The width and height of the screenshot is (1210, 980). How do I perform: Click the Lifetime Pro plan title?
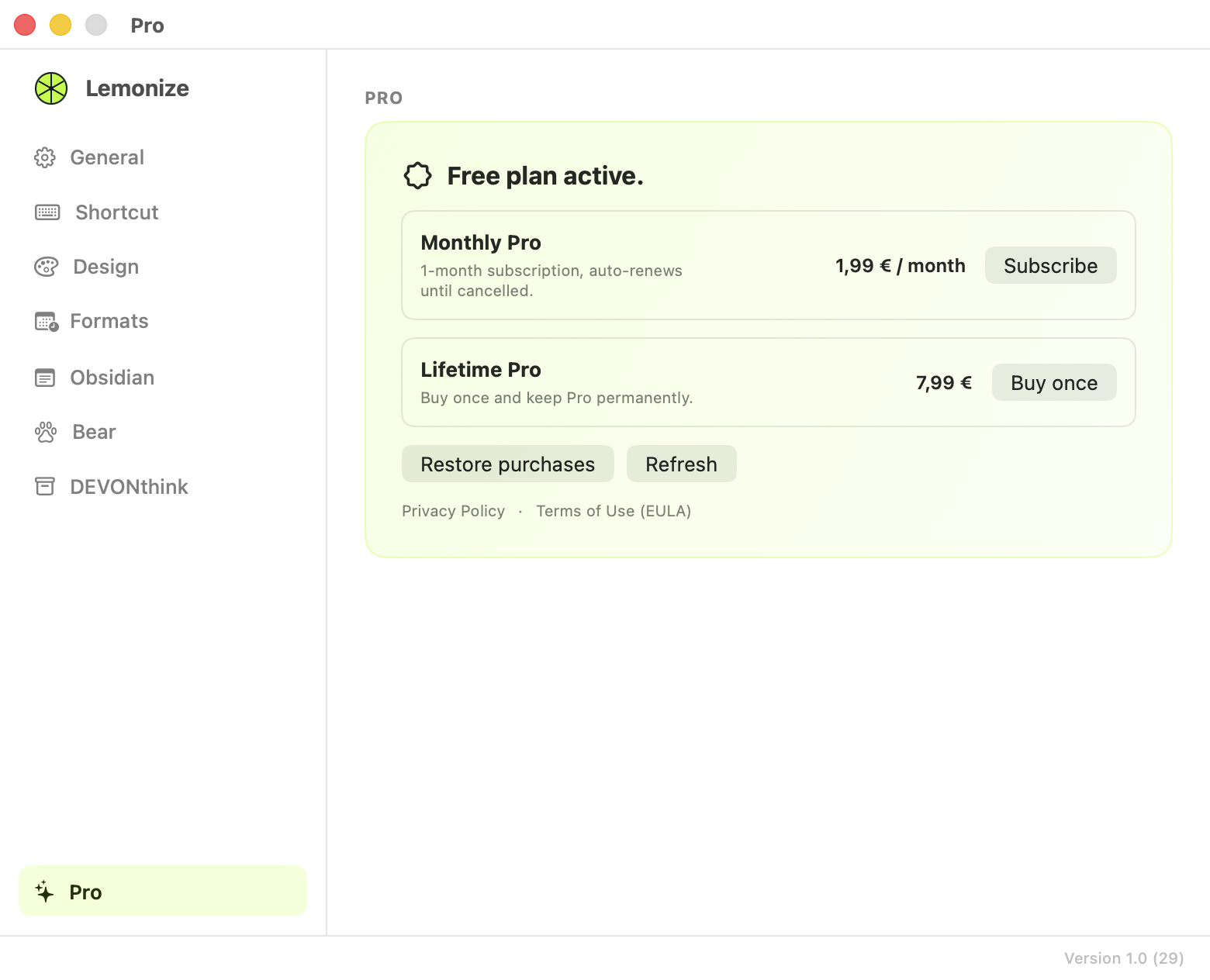481,370
